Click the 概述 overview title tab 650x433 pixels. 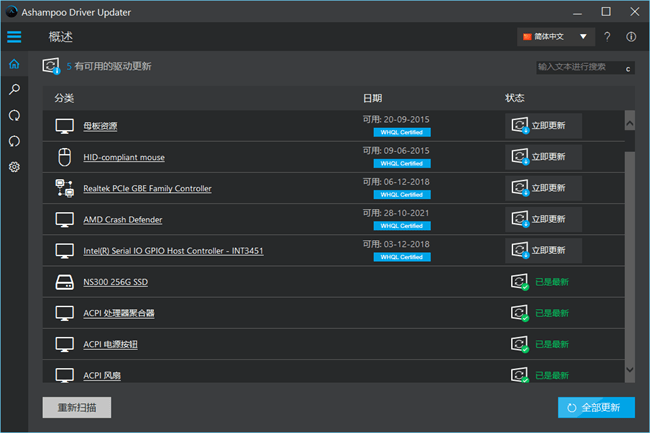(61, 37)
